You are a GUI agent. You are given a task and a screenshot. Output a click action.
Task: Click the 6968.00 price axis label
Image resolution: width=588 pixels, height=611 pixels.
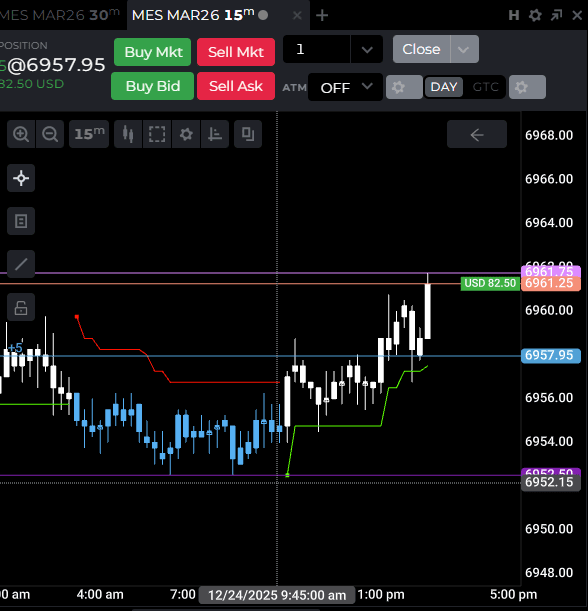[549, 135]
